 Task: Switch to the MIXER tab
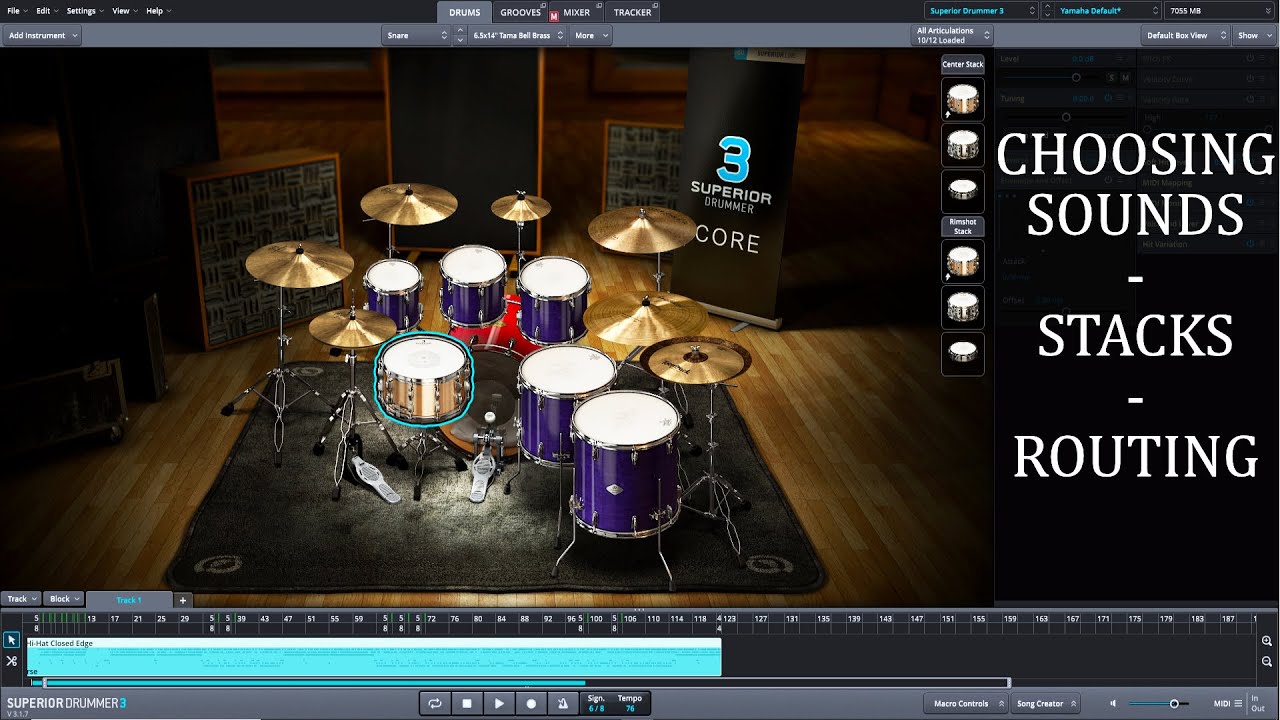click(x=577, y=12)
